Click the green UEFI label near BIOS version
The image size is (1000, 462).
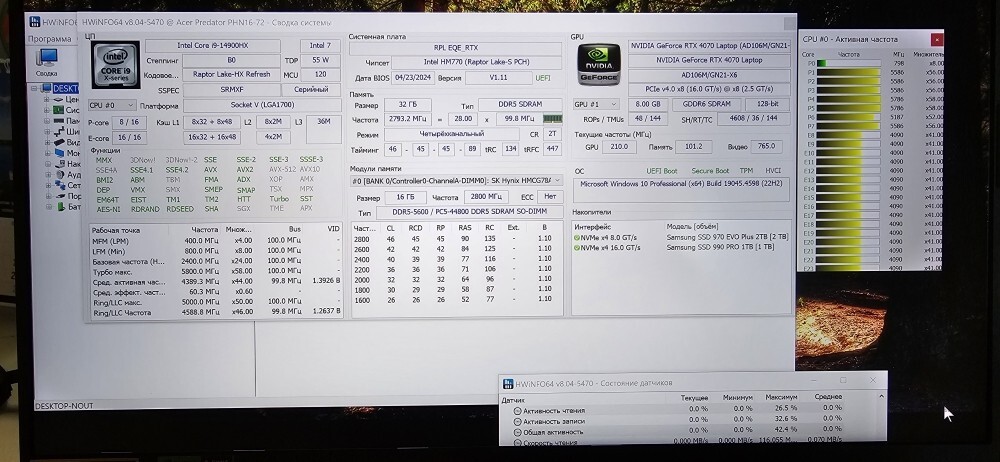point(543,78)
